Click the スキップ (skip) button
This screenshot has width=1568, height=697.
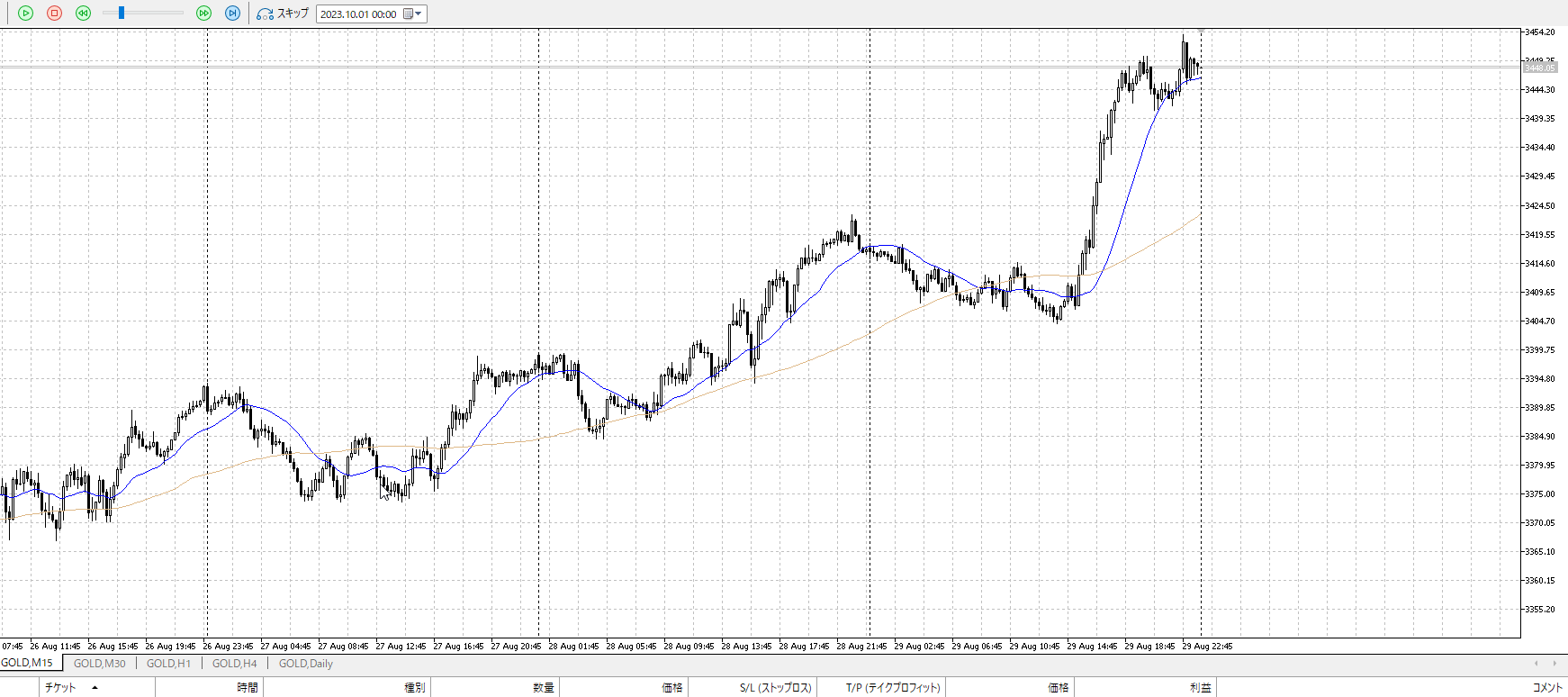point(283,14)
